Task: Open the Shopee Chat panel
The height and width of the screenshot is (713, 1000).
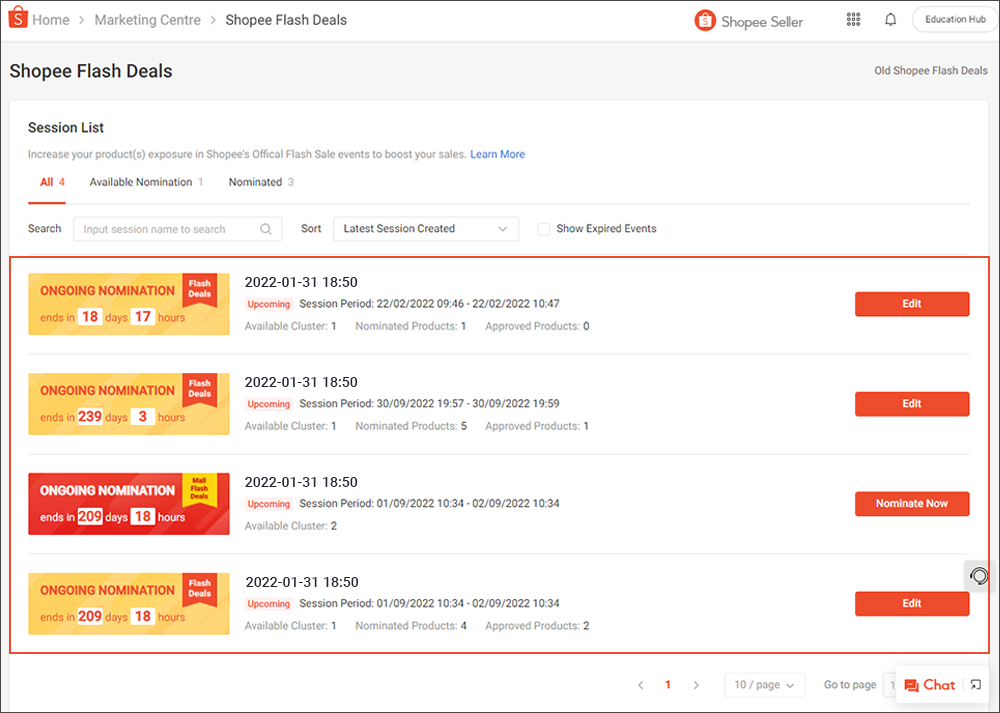Action: [x=929, y=685]
